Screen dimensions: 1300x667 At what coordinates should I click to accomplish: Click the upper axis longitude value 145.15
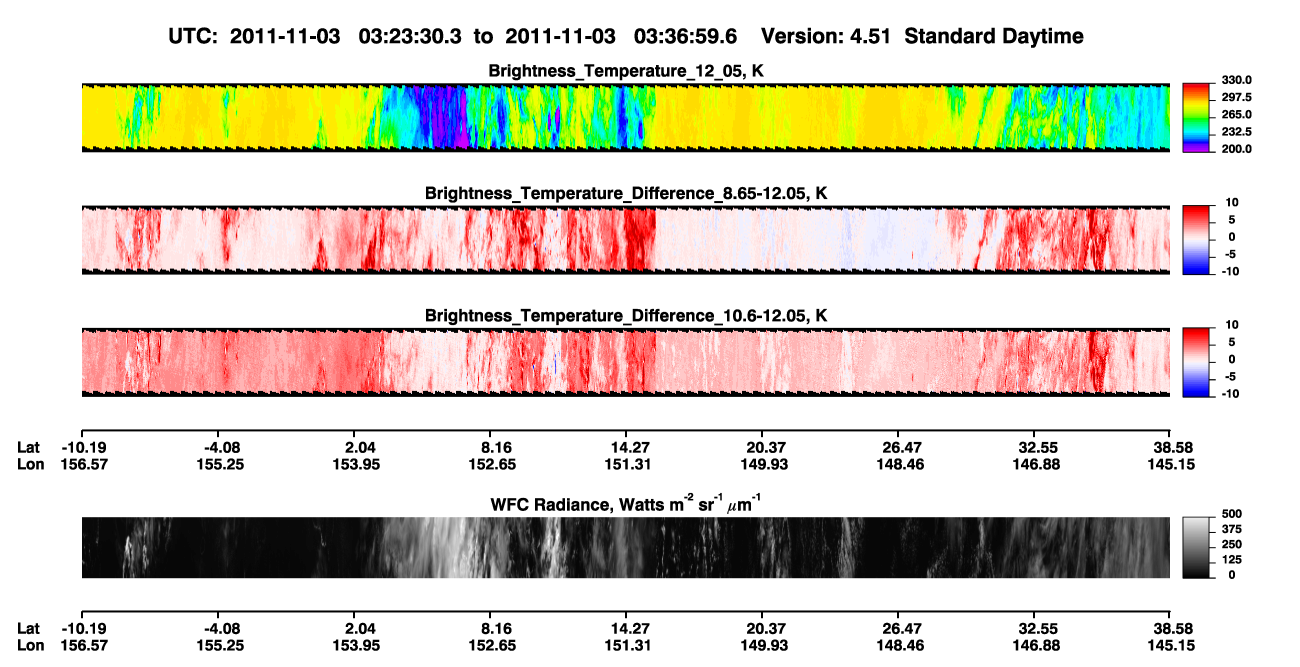(x=1170, y=464)
